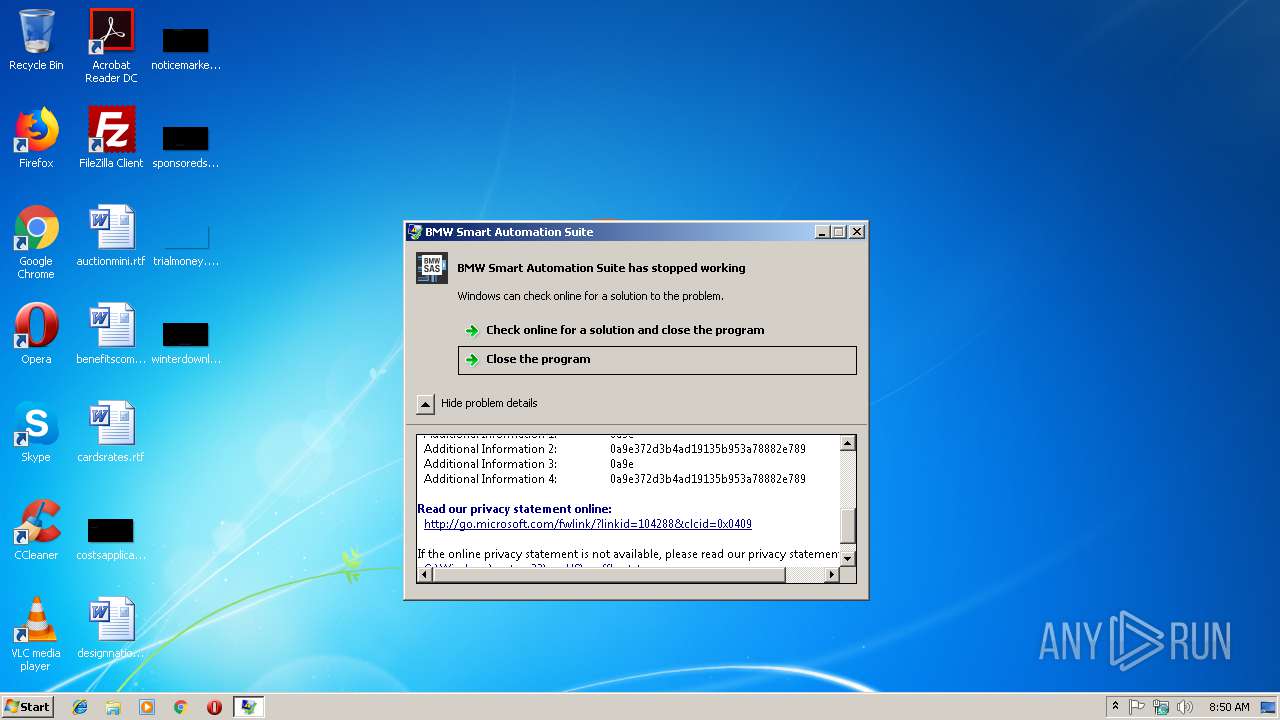This screenshot has height=720, width=1280.
Task: Click 'Read our privacy statement online' text
Action: tap(514, 509)
